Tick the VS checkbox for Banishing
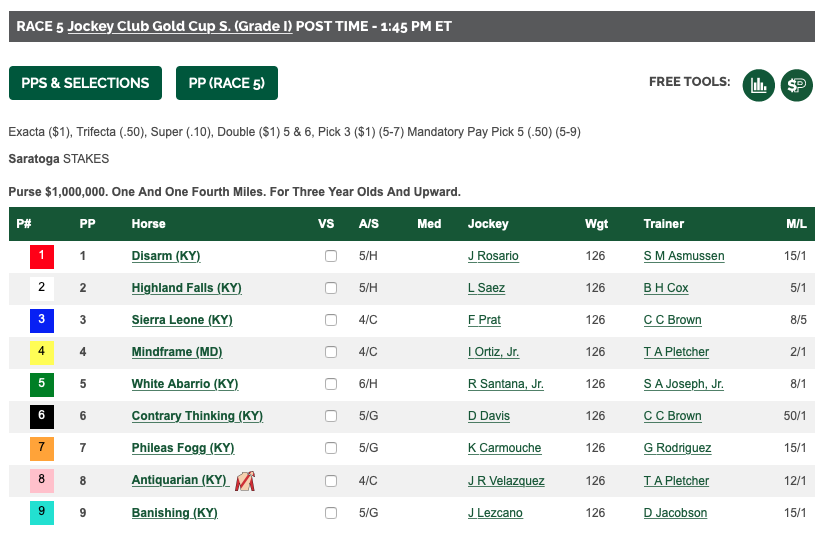Screen dimensions: 825x543 (x=331, y=513)
